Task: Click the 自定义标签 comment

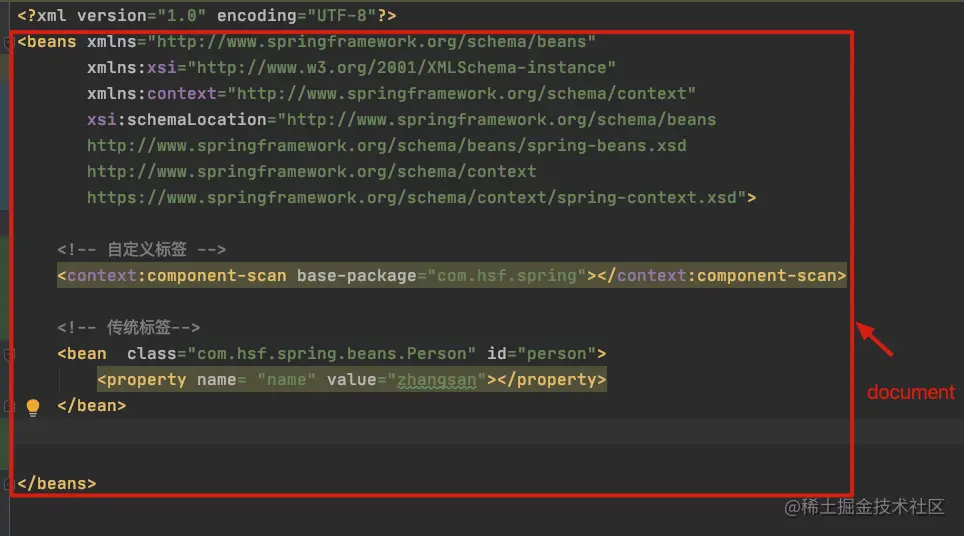Action: click(x=141, y=250)
